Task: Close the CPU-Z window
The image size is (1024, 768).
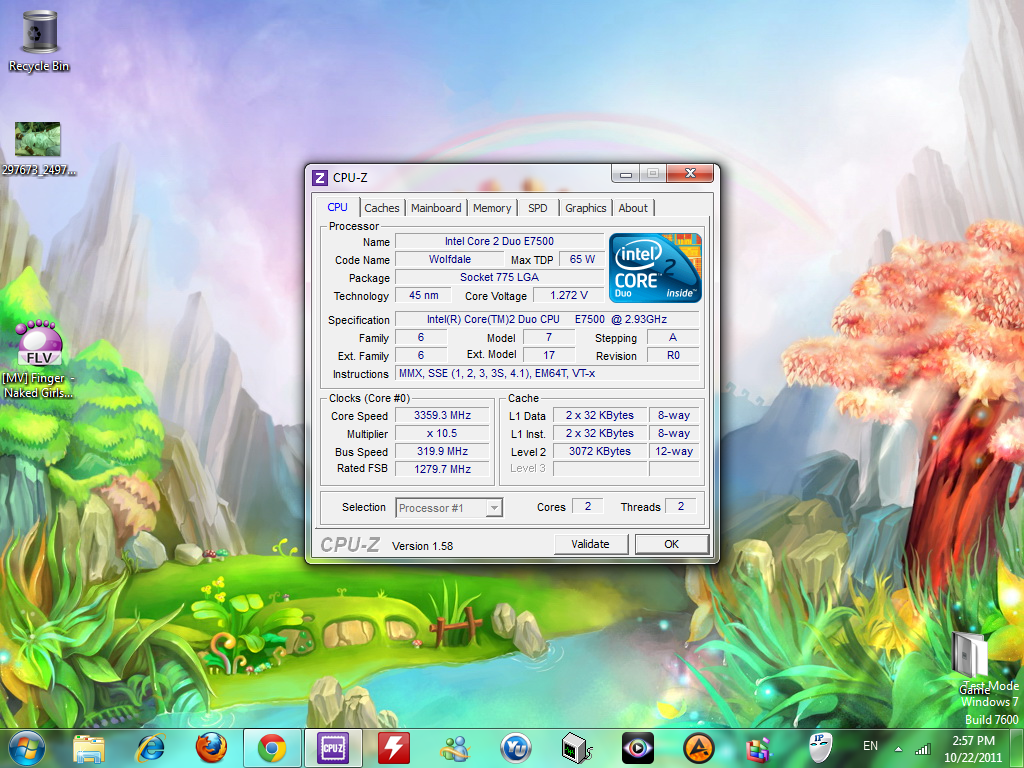Action: click(690, 173)
